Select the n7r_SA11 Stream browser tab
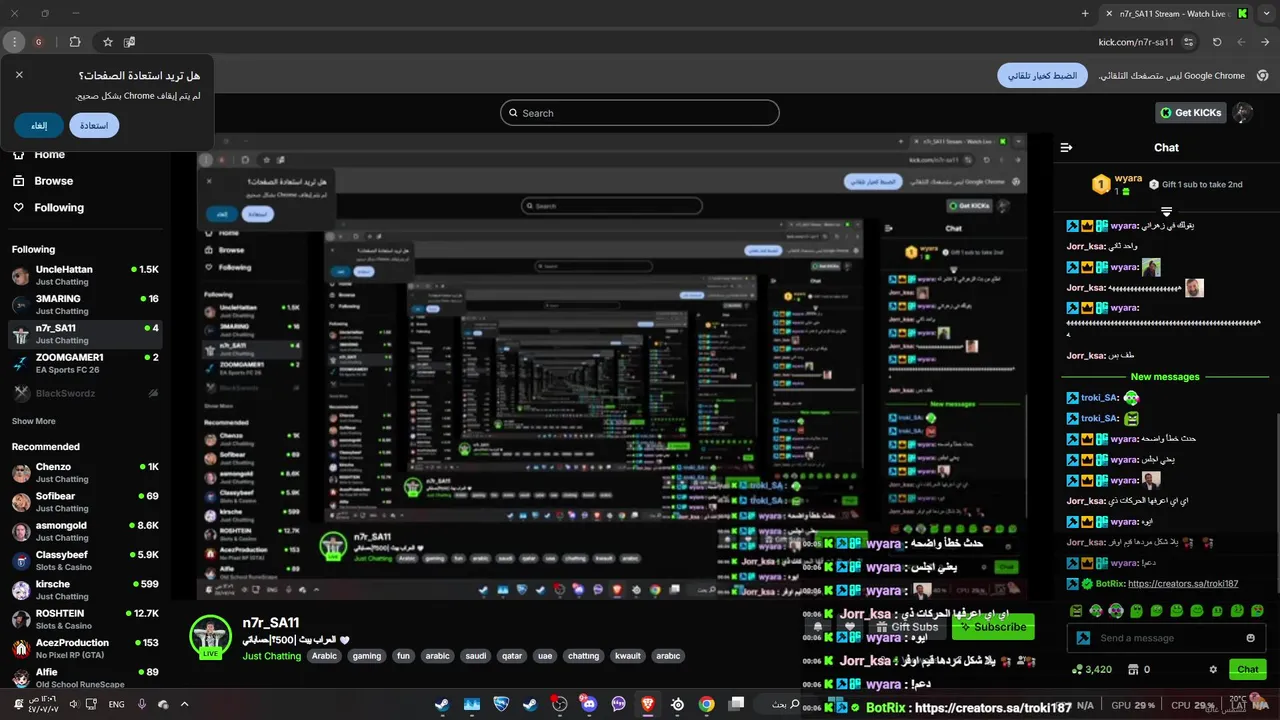The image size is (1280, 720). [x=1177, y=14]
